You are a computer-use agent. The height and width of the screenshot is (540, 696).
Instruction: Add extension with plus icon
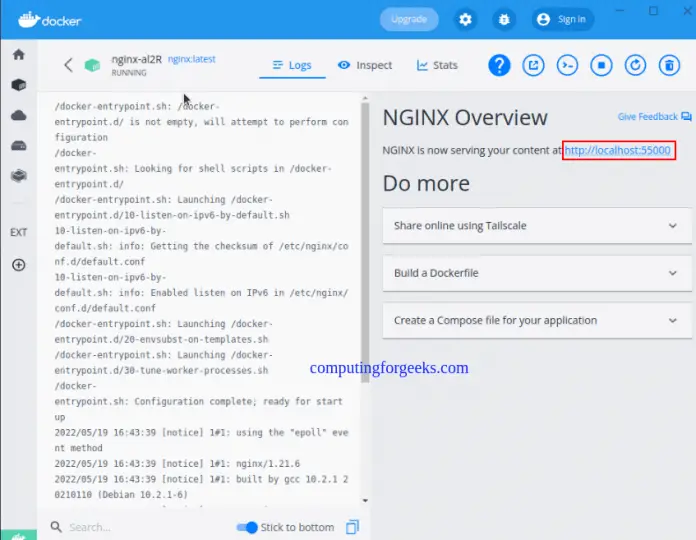point(18,265)
